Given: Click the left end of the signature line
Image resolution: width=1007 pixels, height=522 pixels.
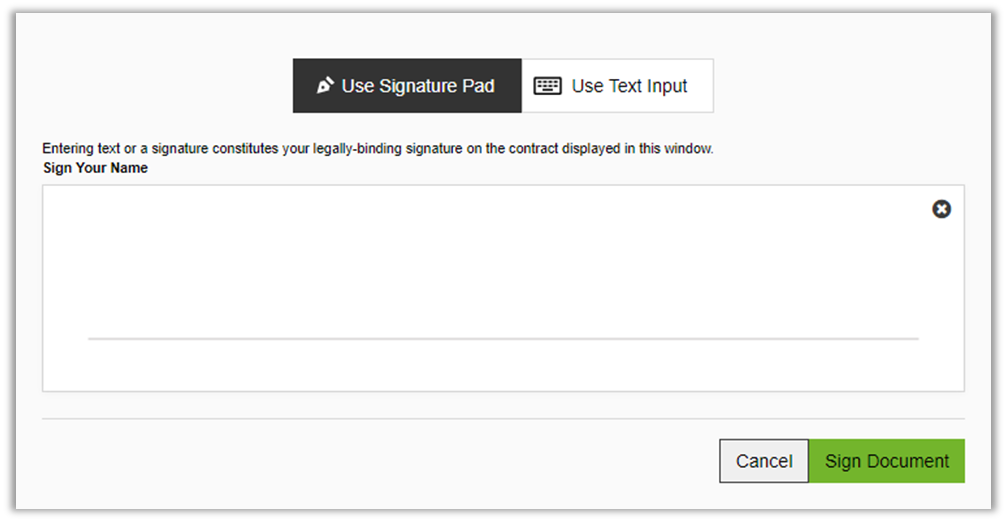Looking at the screenshot, I should [92, 339].
